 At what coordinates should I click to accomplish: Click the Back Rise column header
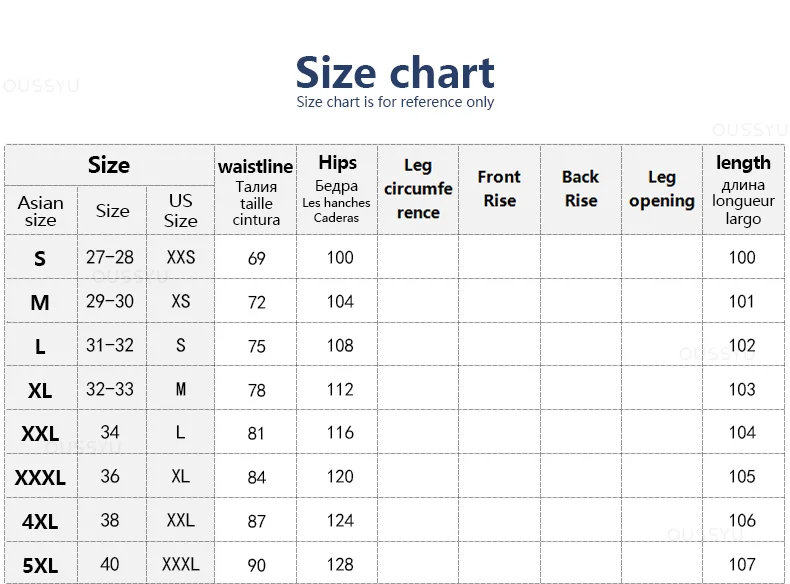click(581, 190)
